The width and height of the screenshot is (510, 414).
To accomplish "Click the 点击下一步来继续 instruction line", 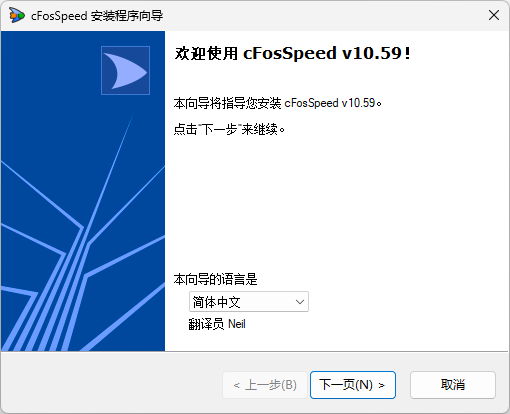I will (229, 129).
